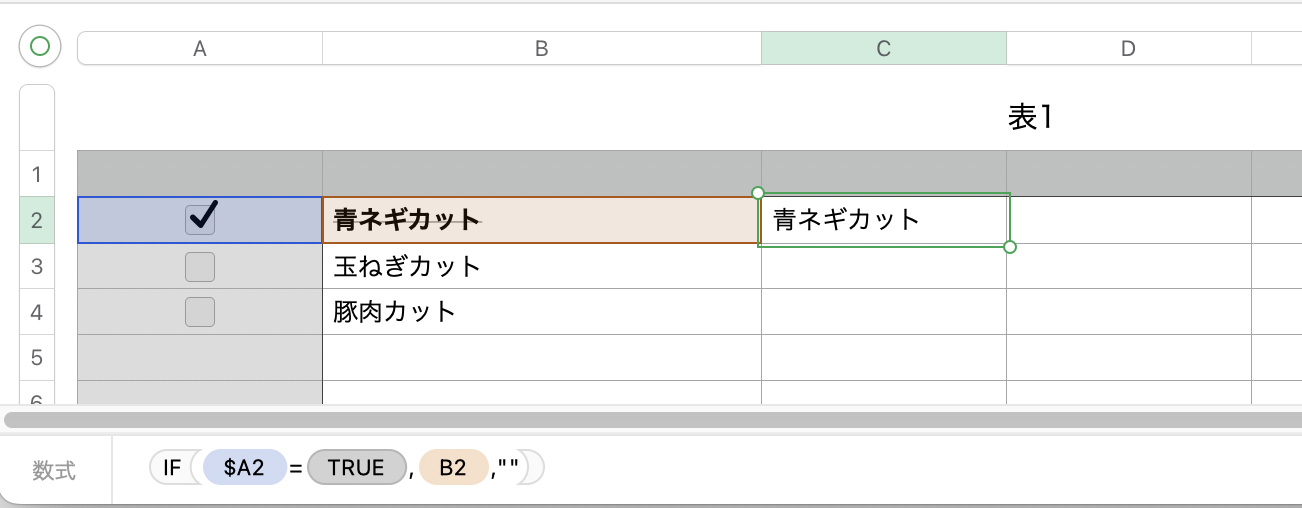The image size is (1302, 508).
Task: Click the 表1 table title
Action: (1030, 118)
